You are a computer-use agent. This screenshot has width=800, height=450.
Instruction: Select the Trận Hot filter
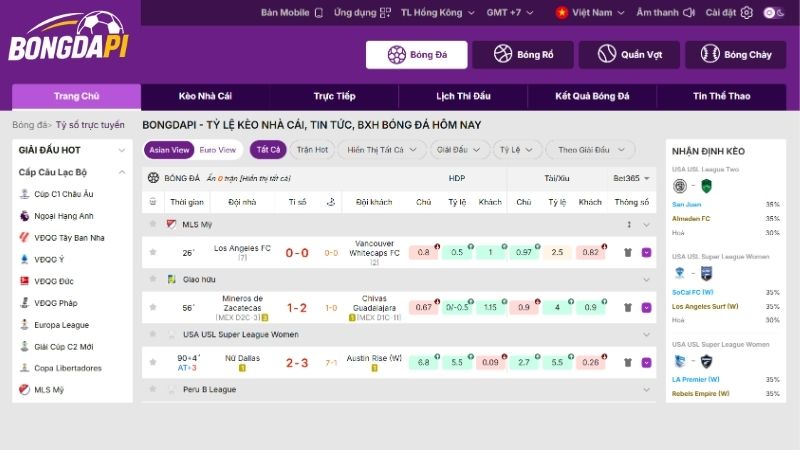[312, 149]
